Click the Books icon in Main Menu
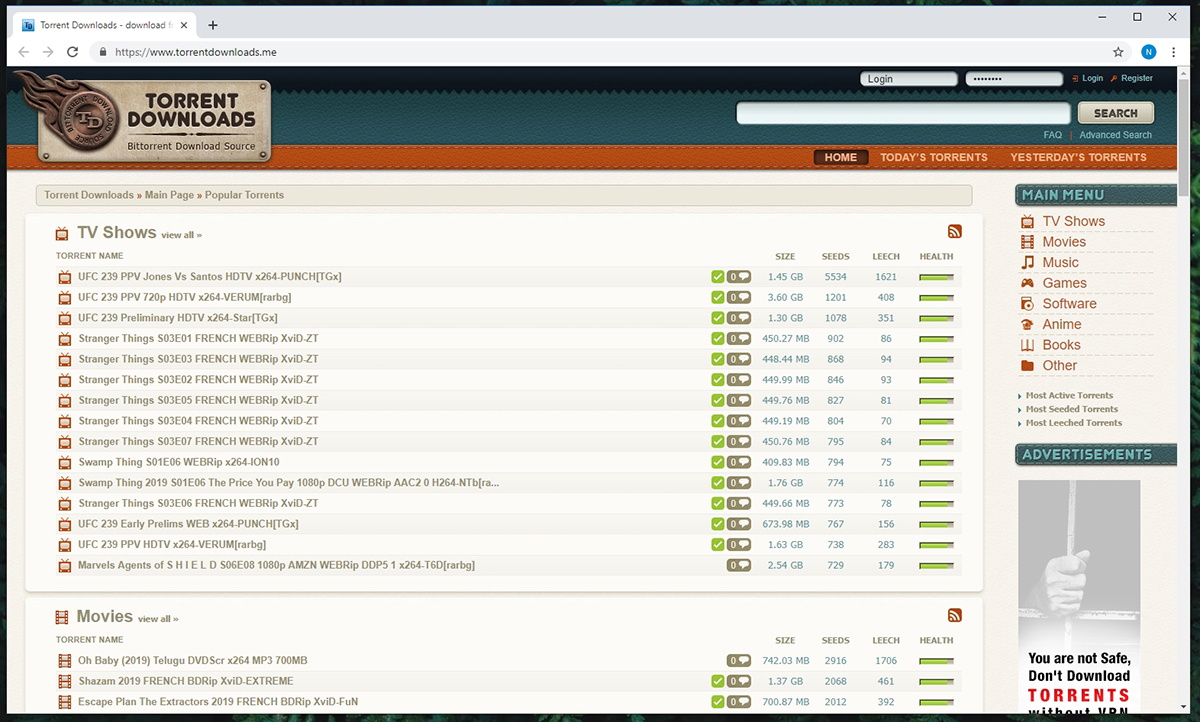The height and width of the screenshot is (722, 1200). click(x=1027, y=345)
